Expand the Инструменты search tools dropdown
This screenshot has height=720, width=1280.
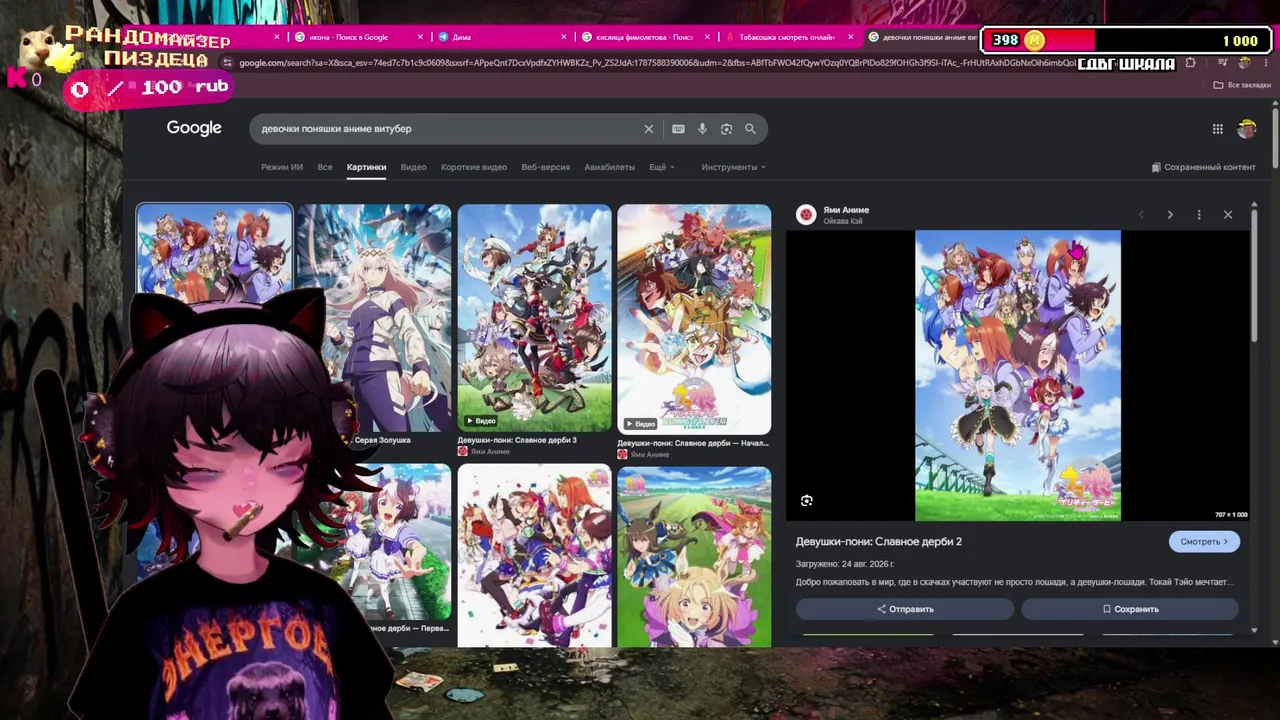tap(733, 167)
